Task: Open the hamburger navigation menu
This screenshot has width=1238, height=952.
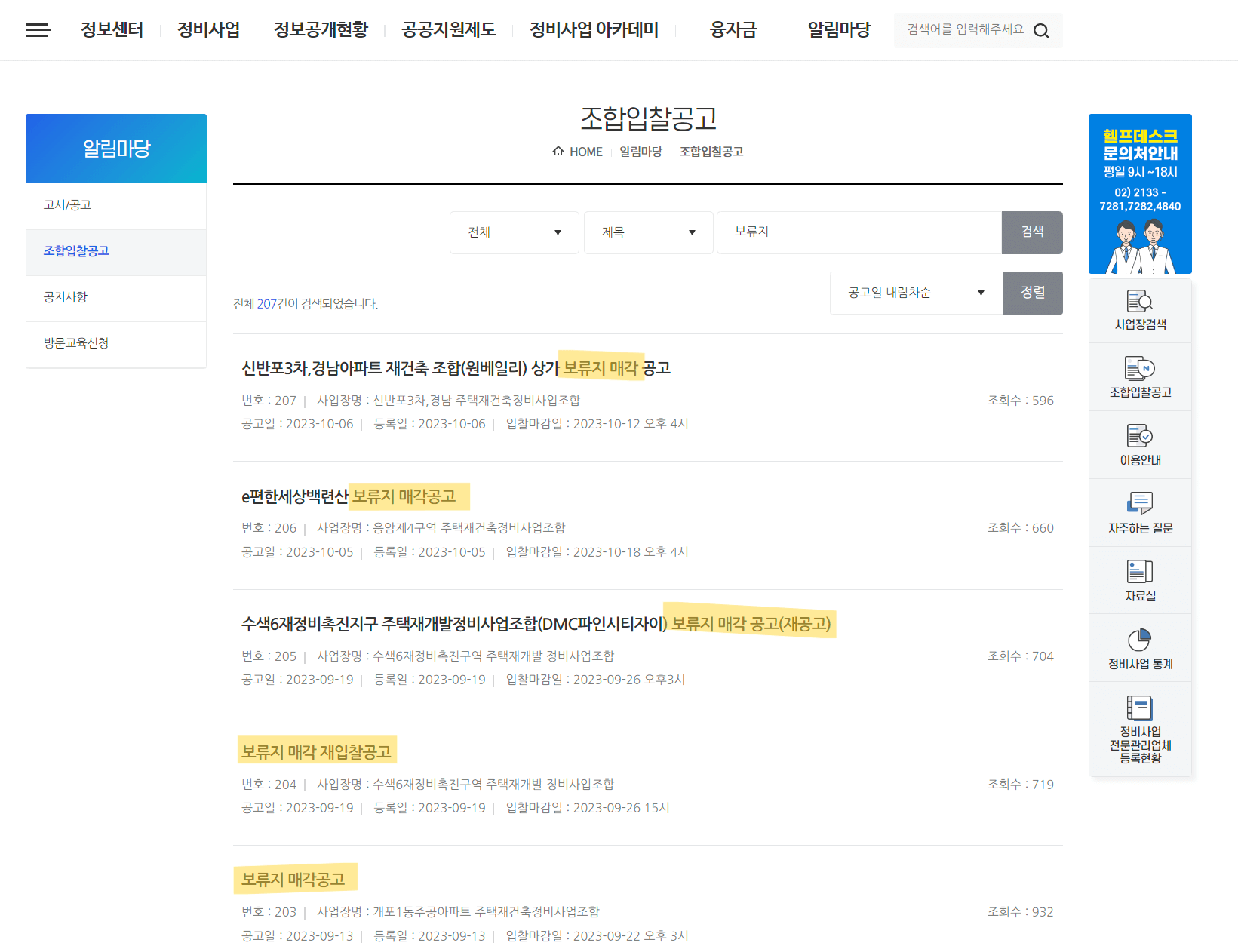Action: tap(37, 29)
